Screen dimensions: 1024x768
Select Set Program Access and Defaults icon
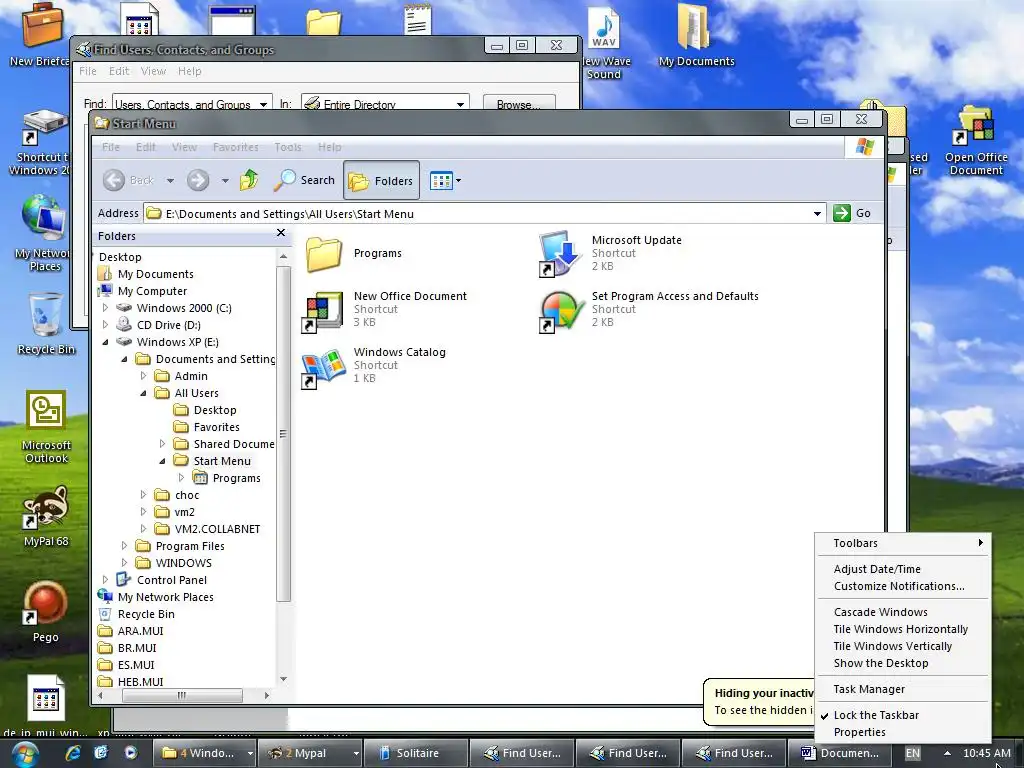560,311
